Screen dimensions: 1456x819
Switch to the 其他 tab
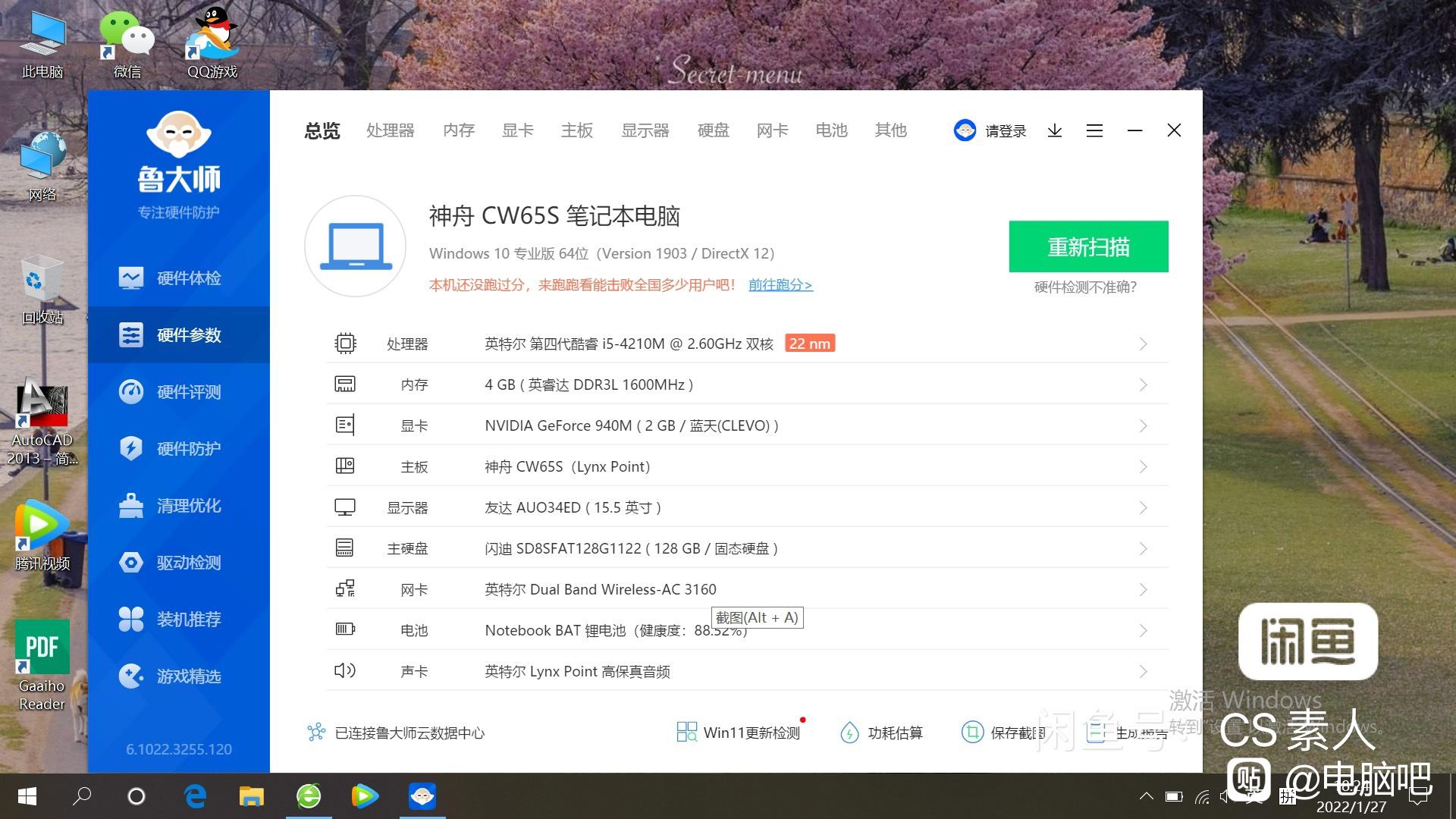tap(891, 130)
